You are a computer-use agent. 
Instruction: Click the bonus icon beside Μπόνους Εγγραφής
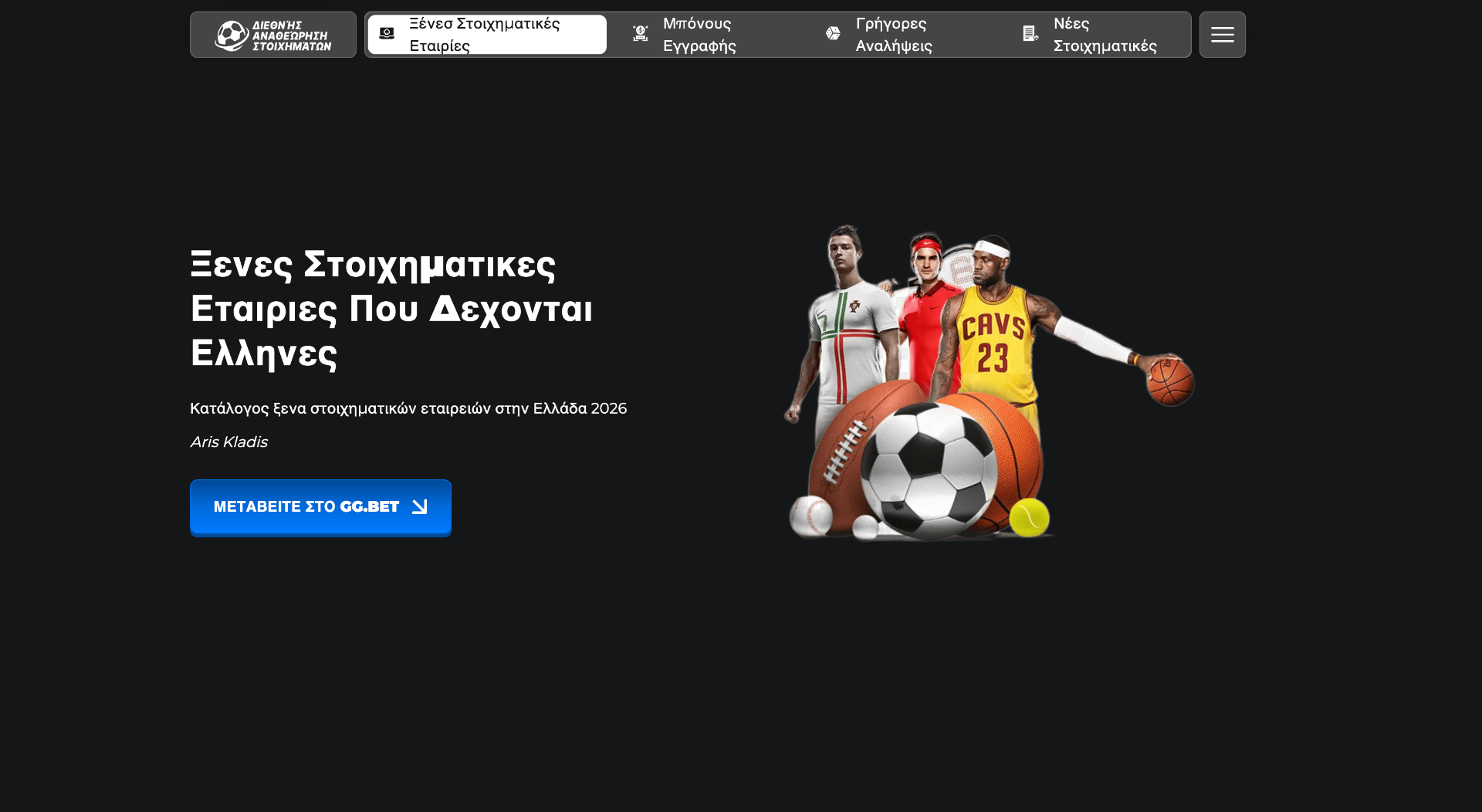(641, 33)
